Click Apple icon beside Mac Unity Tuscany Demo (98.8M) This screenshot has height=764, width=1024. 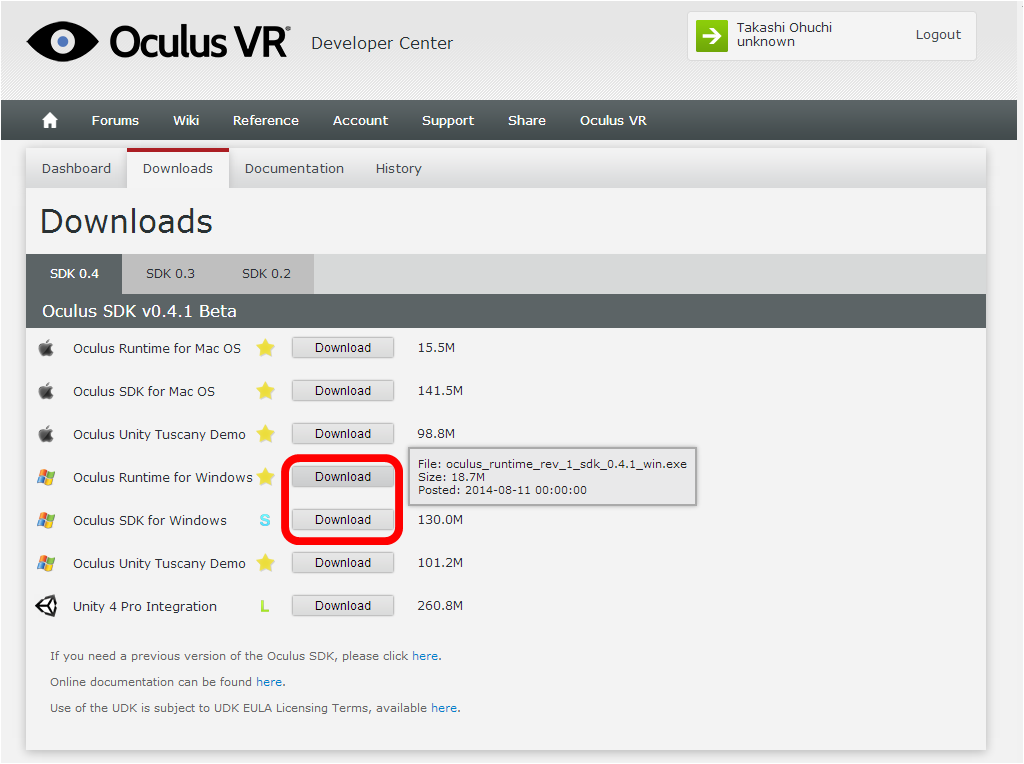pyautogui.click(x=46, y=434)
